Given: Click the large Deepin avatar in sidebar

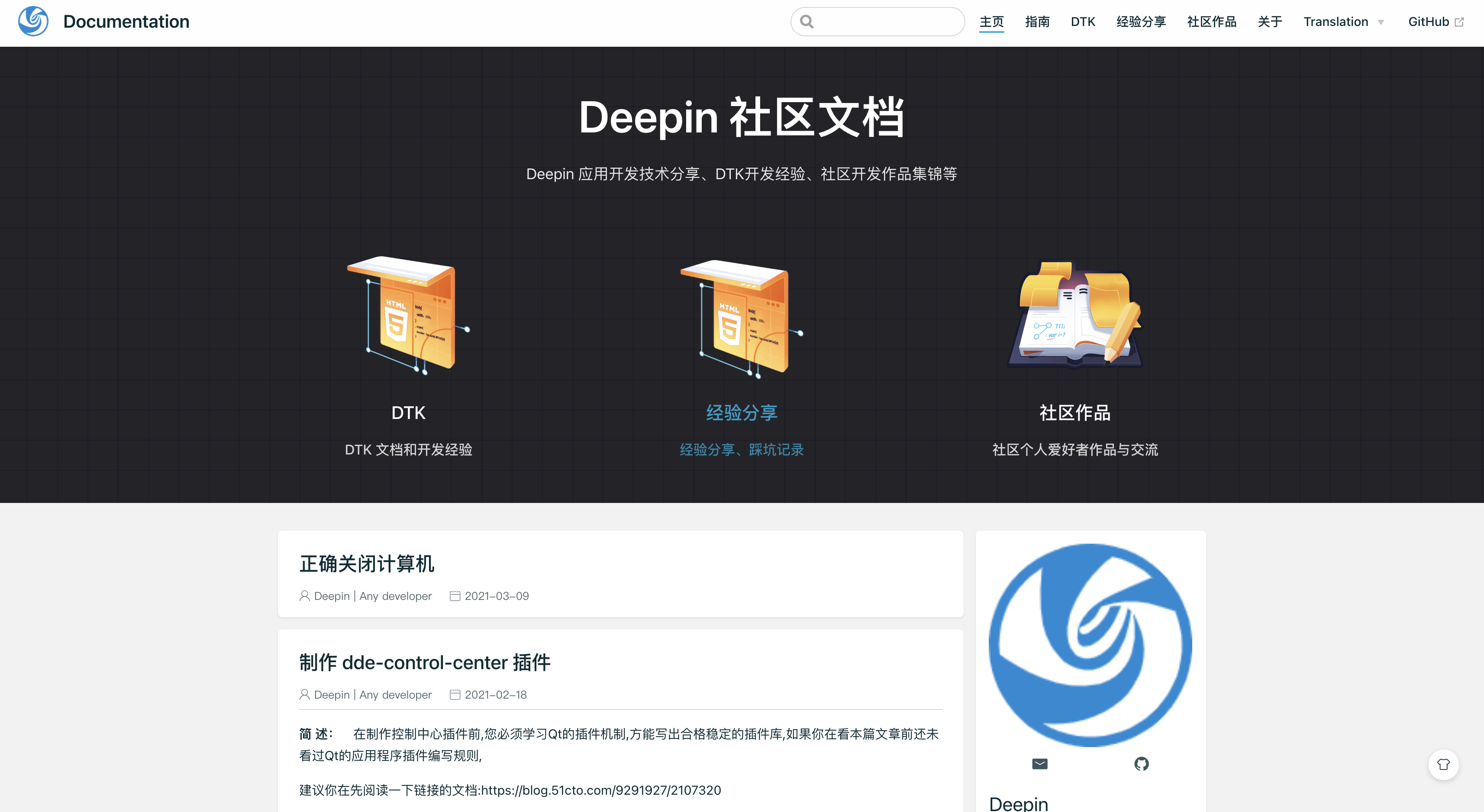Looking at the screenshot, I should (x=1090, y=645).
